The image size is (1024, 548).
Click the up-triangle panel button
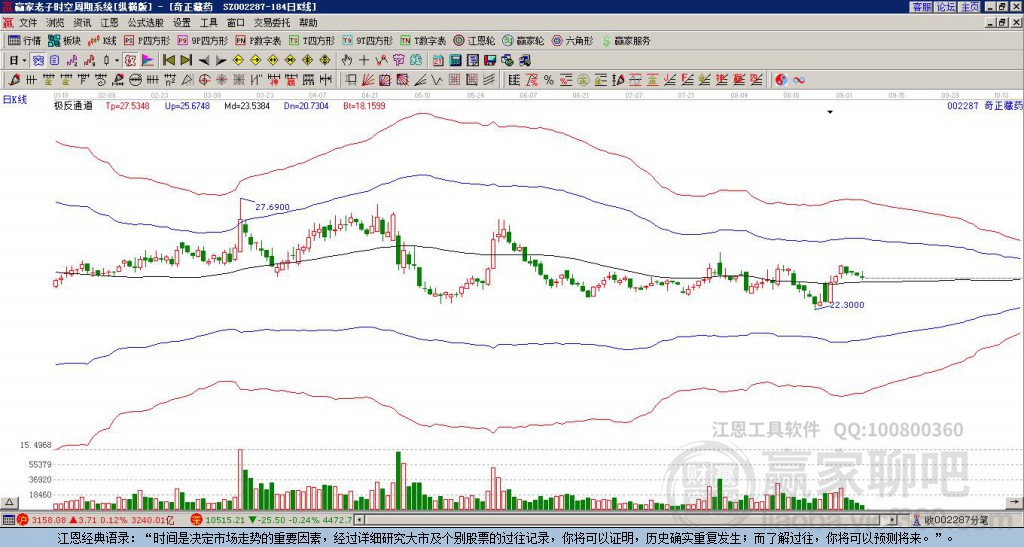tap(9, 502)
